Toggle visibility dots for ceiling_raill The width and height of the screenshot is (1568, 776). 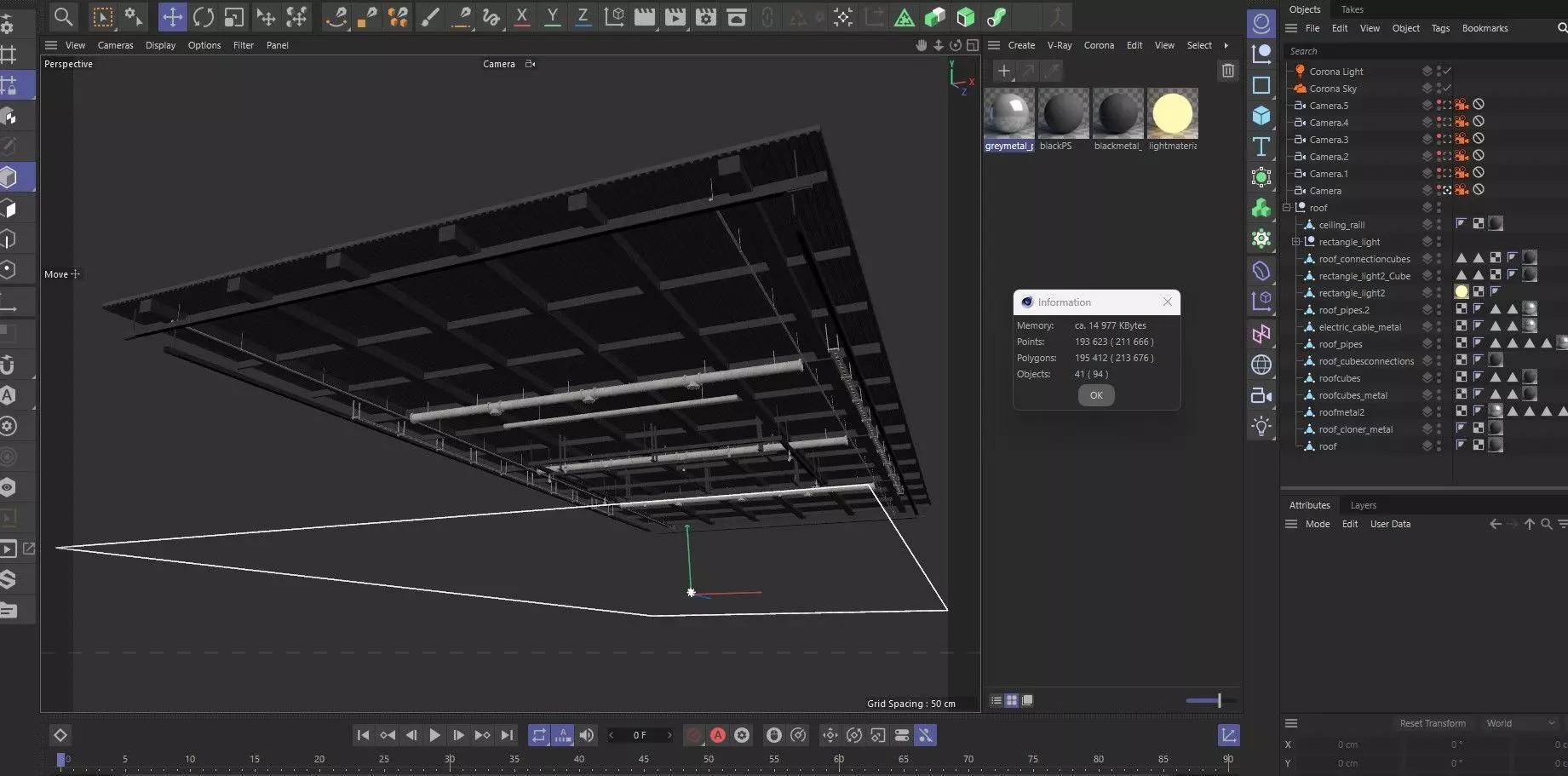coord(1439,224)
